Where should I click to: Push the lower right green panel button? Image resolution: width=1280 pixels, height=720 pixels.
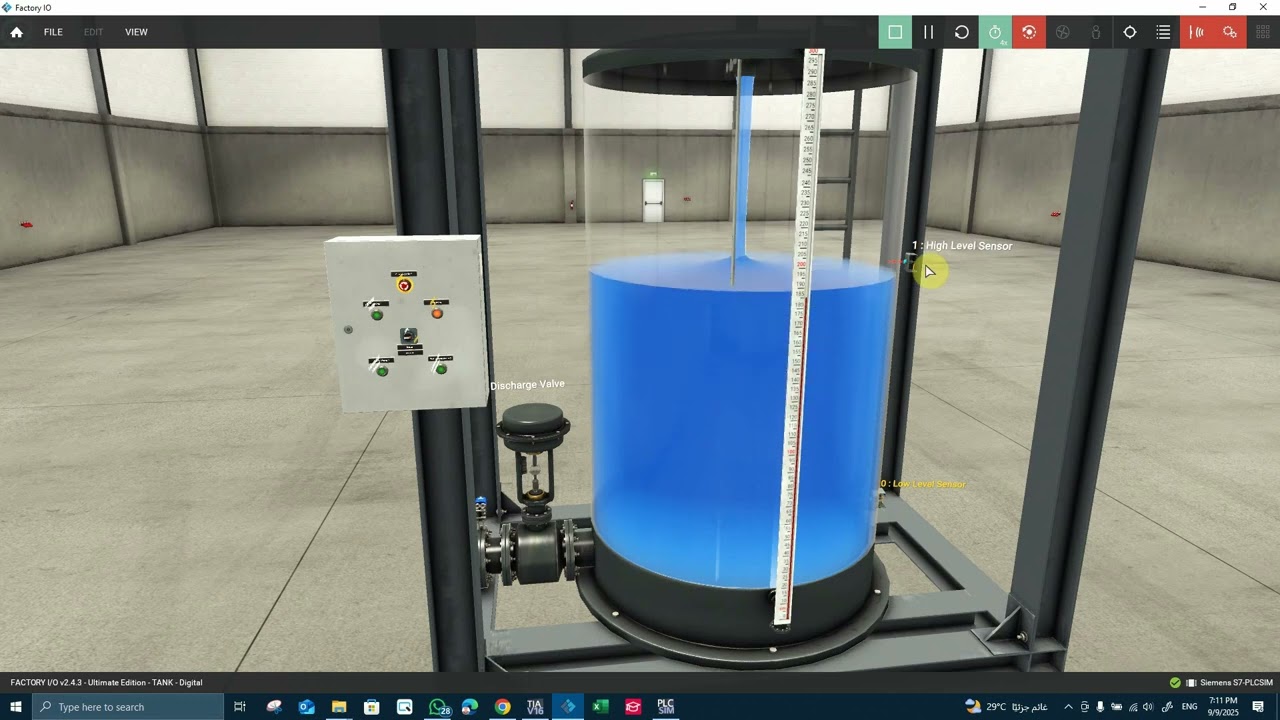click(x=441, y=369)
